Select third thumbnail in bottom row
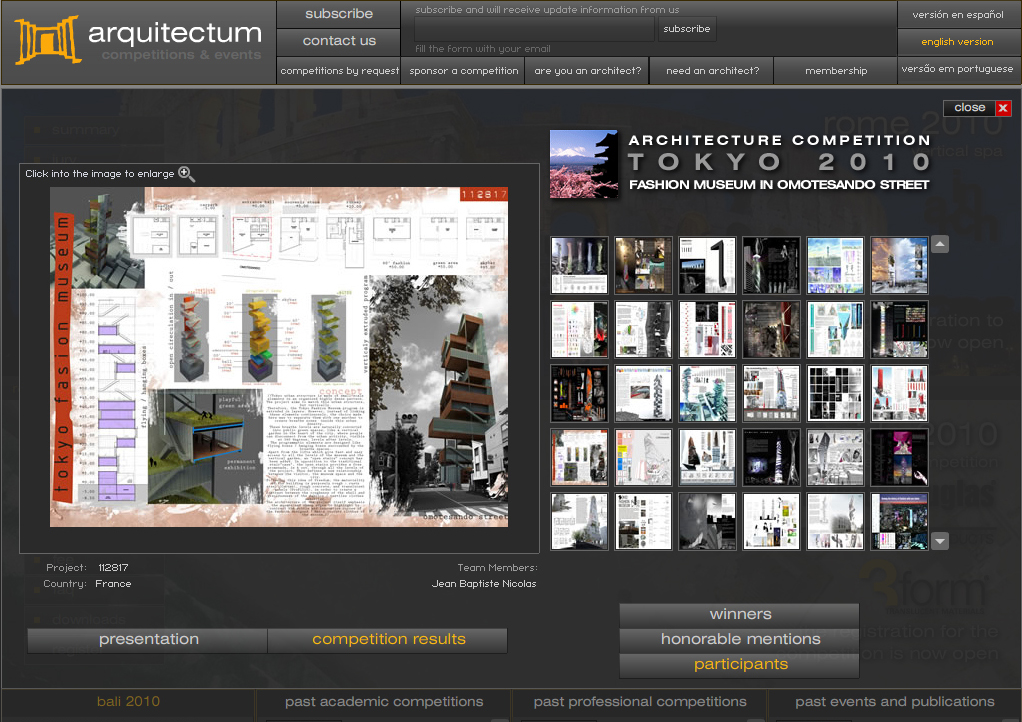The width and height of the screenshot is (1022, 722). pos(707,521)
